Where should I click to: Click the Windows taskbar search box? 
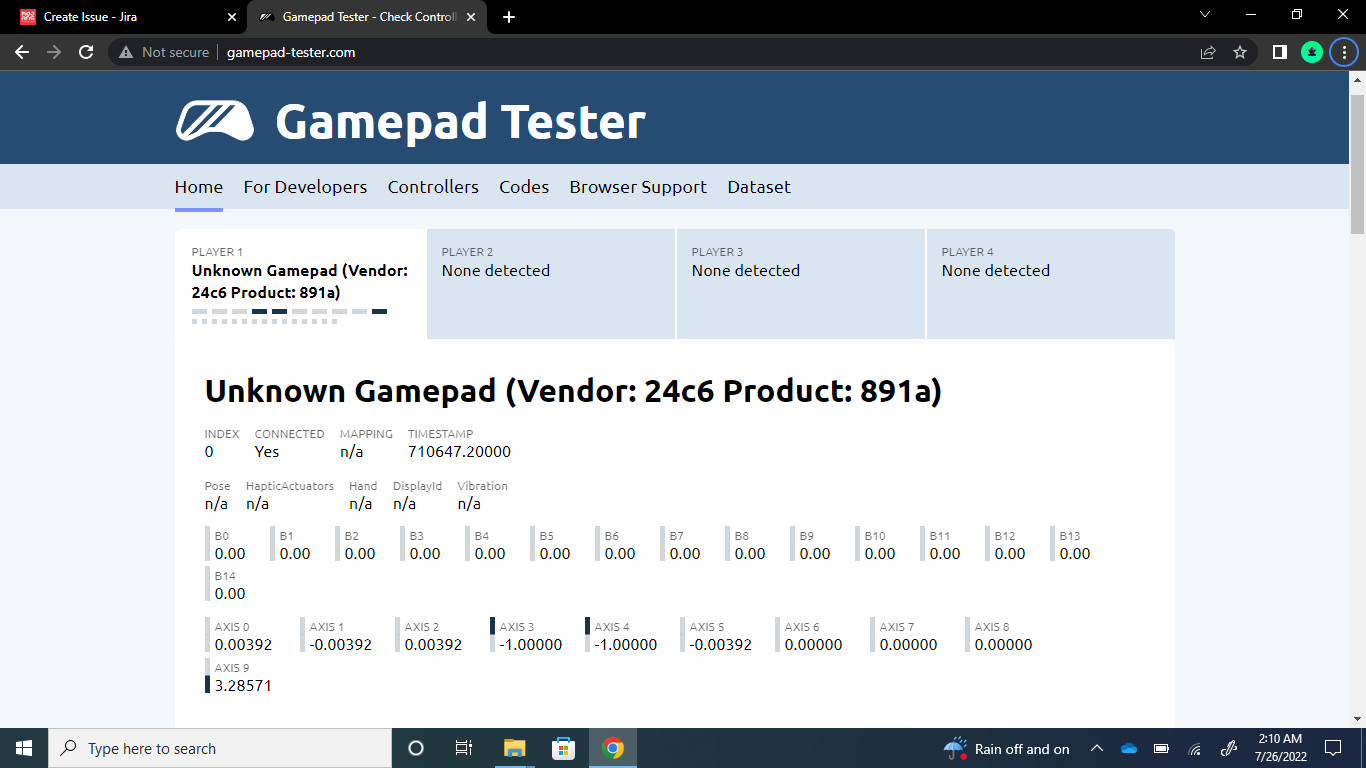pyautogui.click(x=220, y=748)
